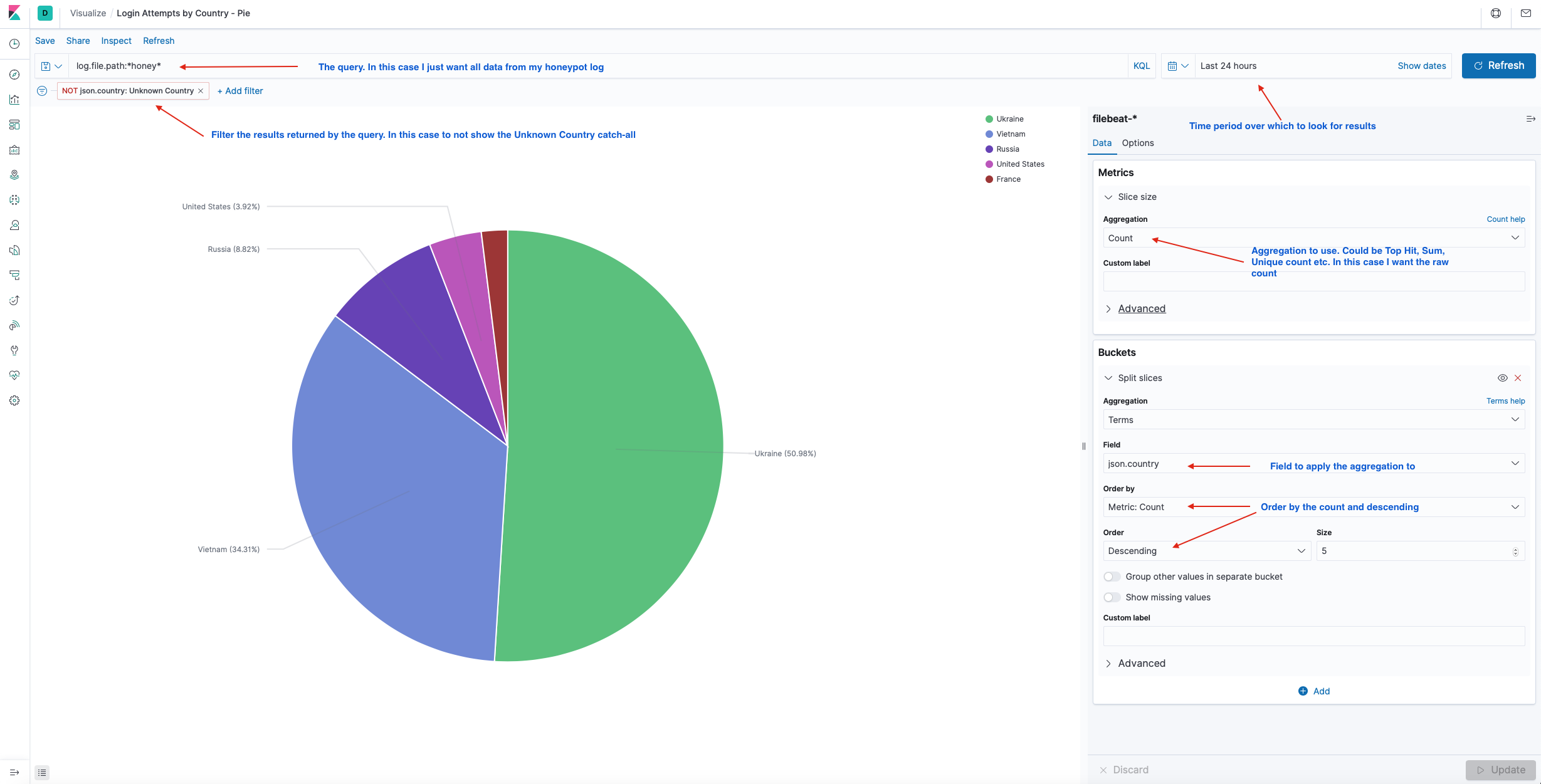Click the Inspect menu item
The height and width of the screenshot is (784, 1541).
(x=116, y=41)
